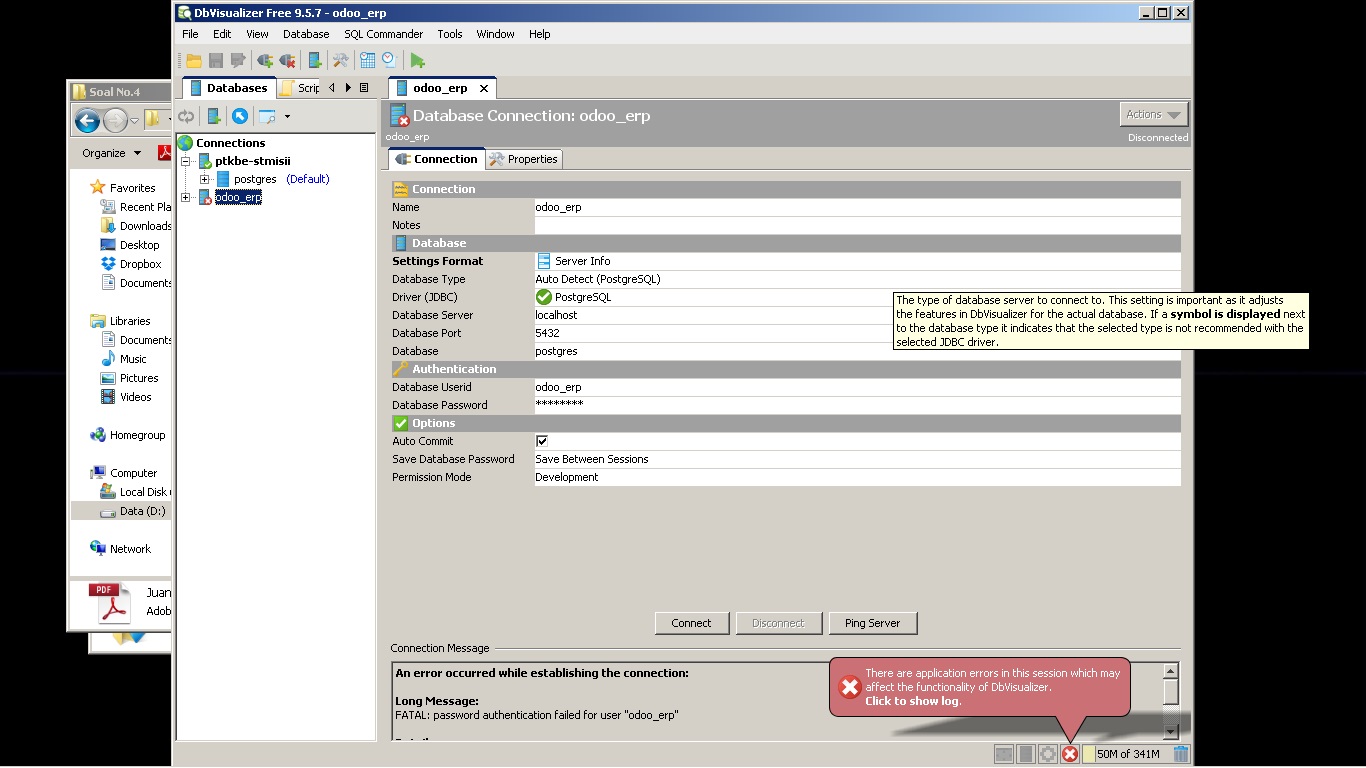This screenshot has height=768, width=1366.
Task: Click the red error icon in status bar
Action: tap(1070, 754)
